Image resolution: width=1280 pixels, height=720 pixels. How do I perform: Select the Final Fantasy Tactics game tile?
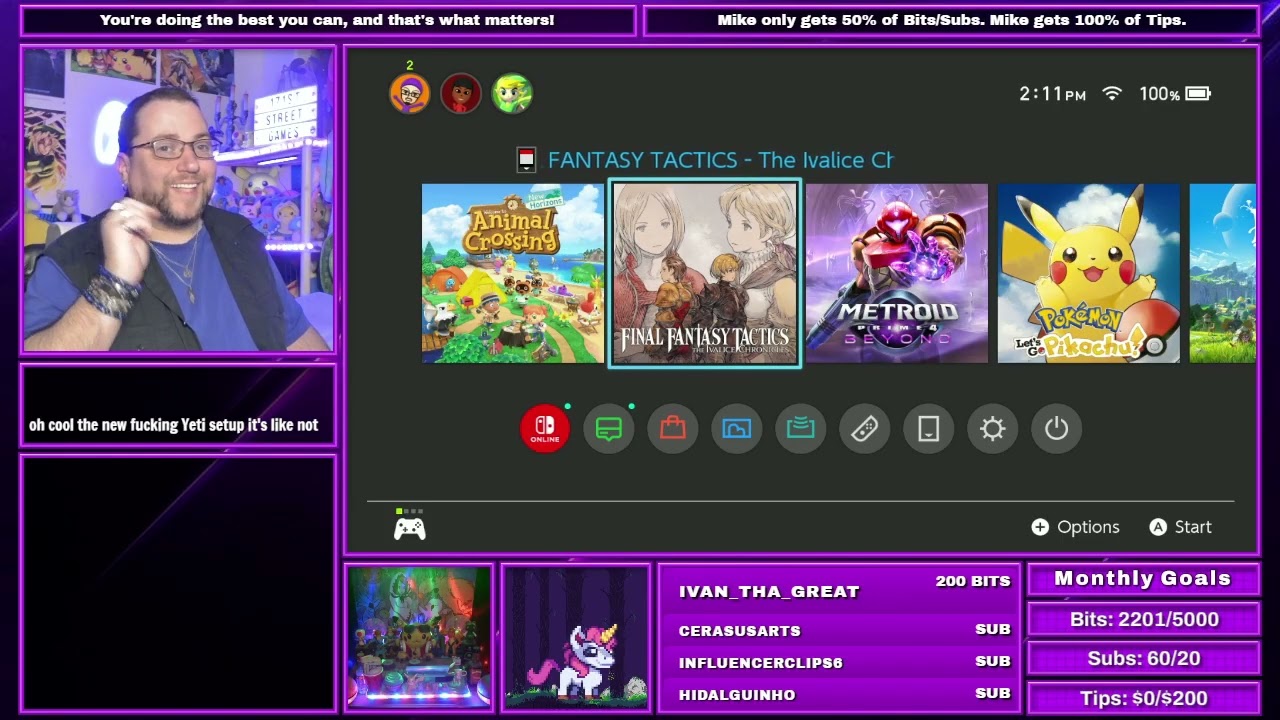(705, 273)
